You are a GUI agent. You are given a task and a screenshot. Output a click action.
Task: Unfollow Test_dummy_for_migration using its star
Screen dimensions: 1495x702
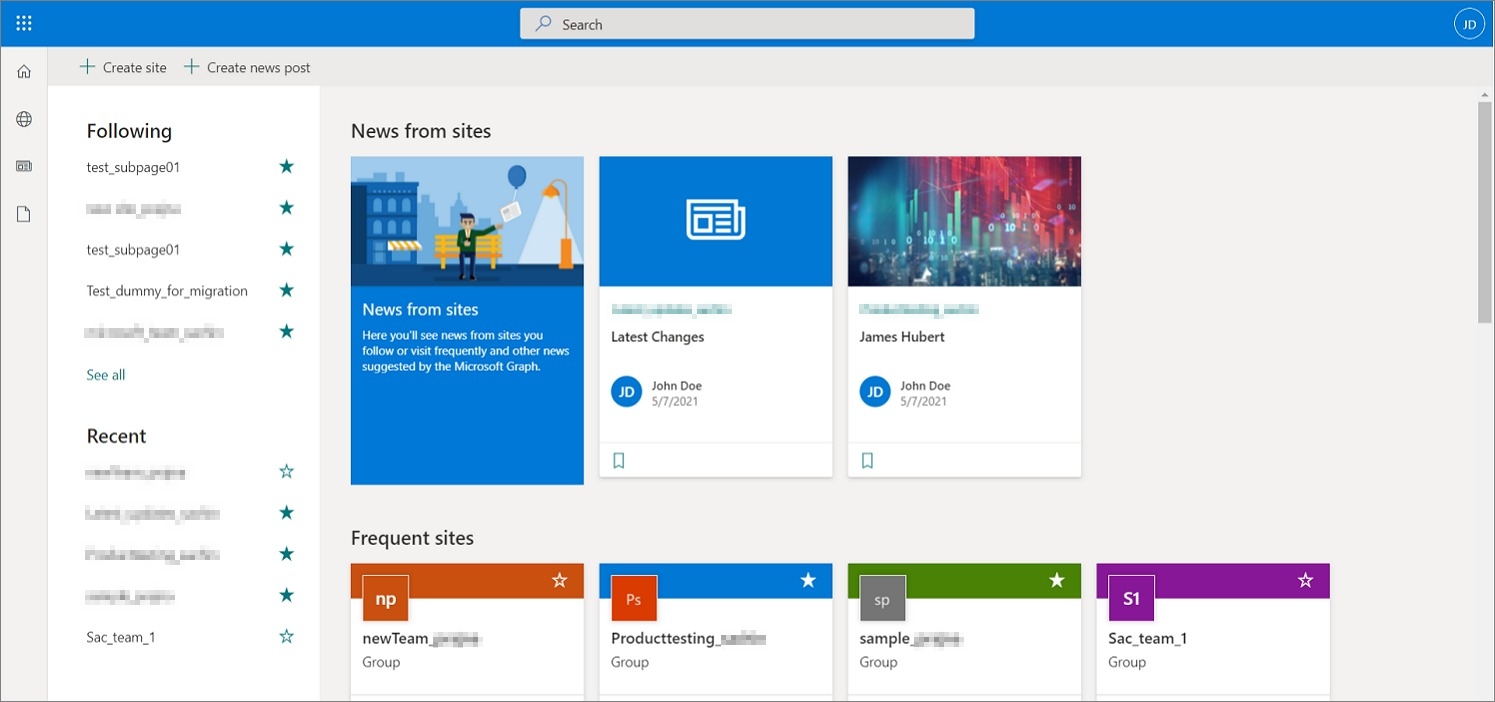[286, 289]
